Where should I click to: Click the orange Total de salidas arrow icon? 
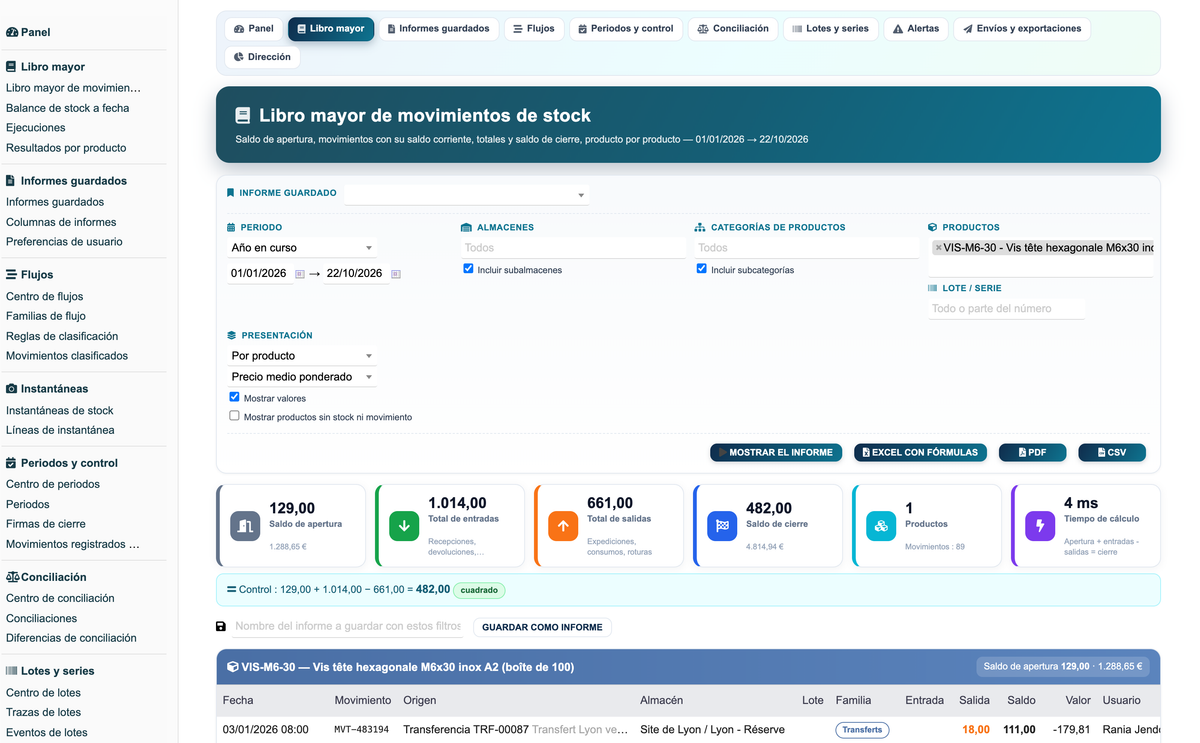coord(563,525)
